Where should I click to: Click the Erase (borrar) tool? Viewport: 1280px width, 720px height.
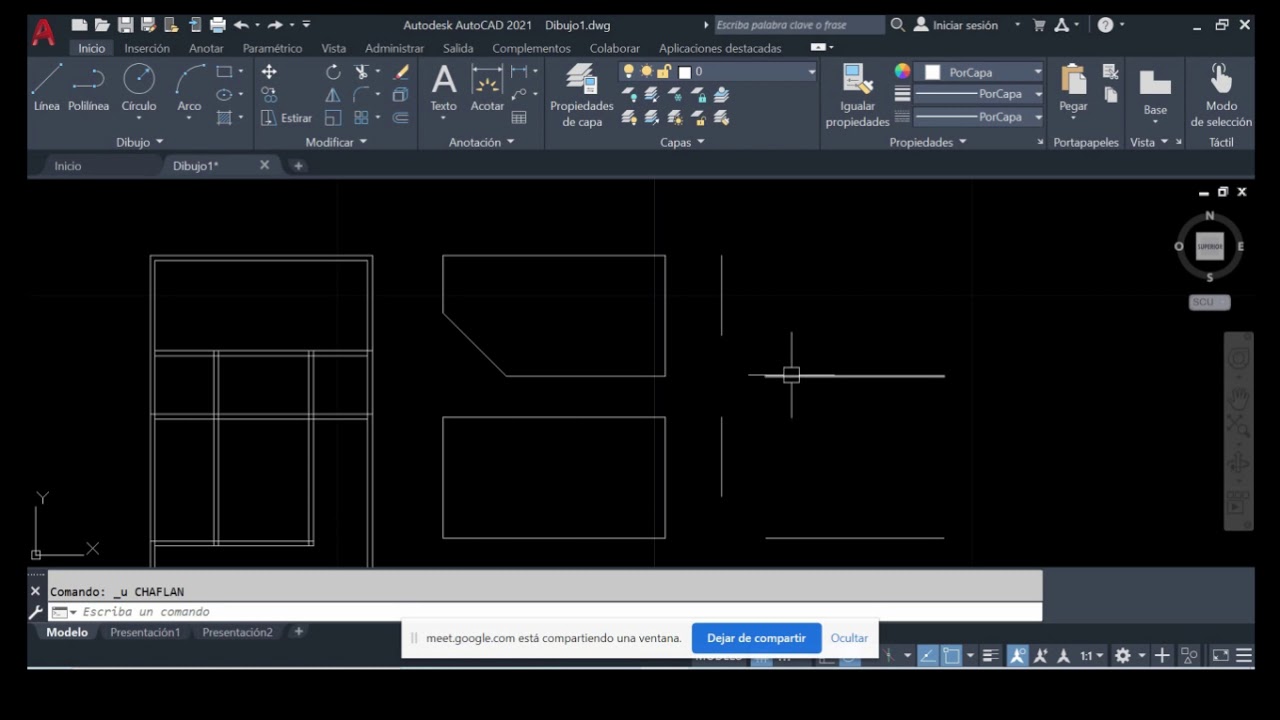point(401,72)
